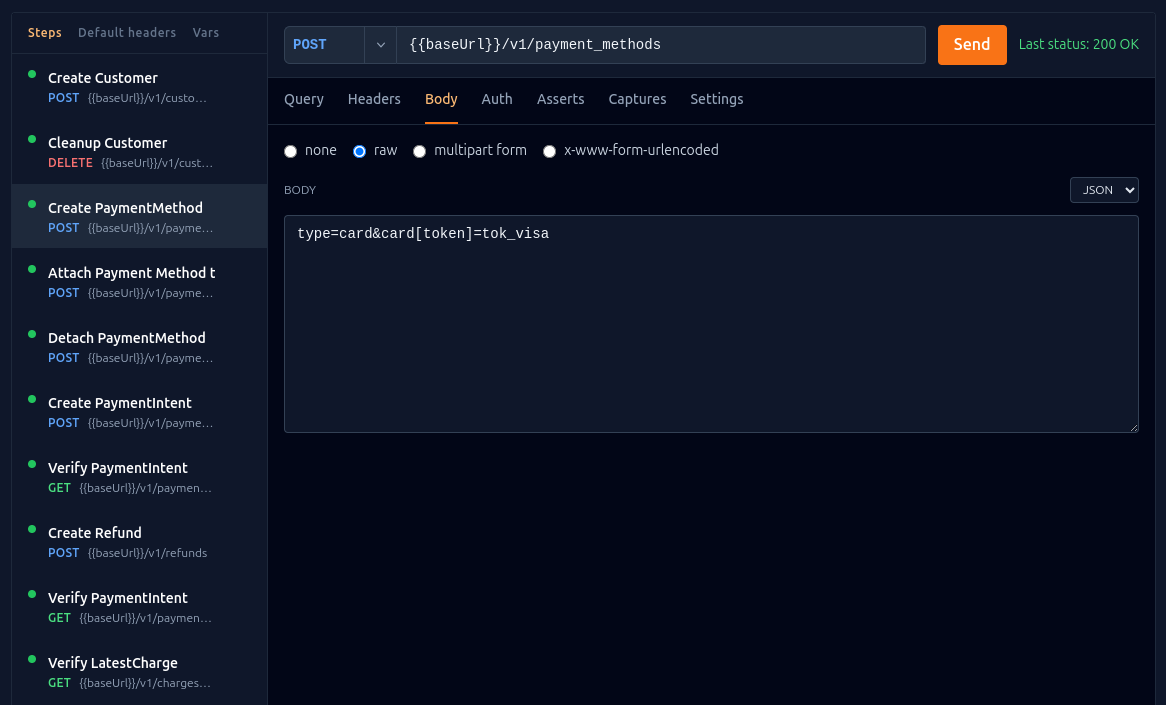Click the resize grip of body textarea
This screenshot has width=1166, height=705.
pos(1133,427)
